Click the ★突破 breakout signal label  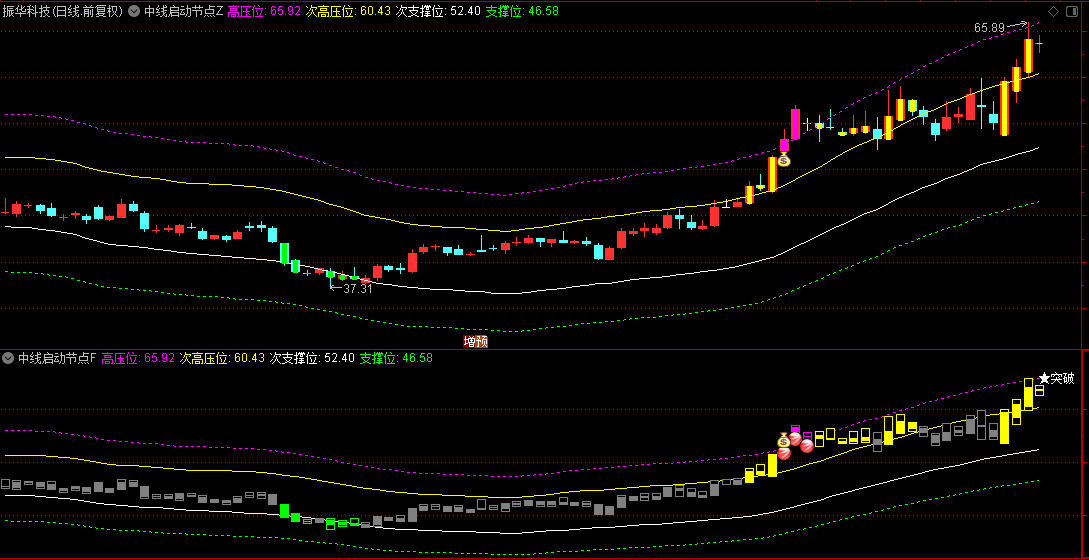pos(1056,379)
